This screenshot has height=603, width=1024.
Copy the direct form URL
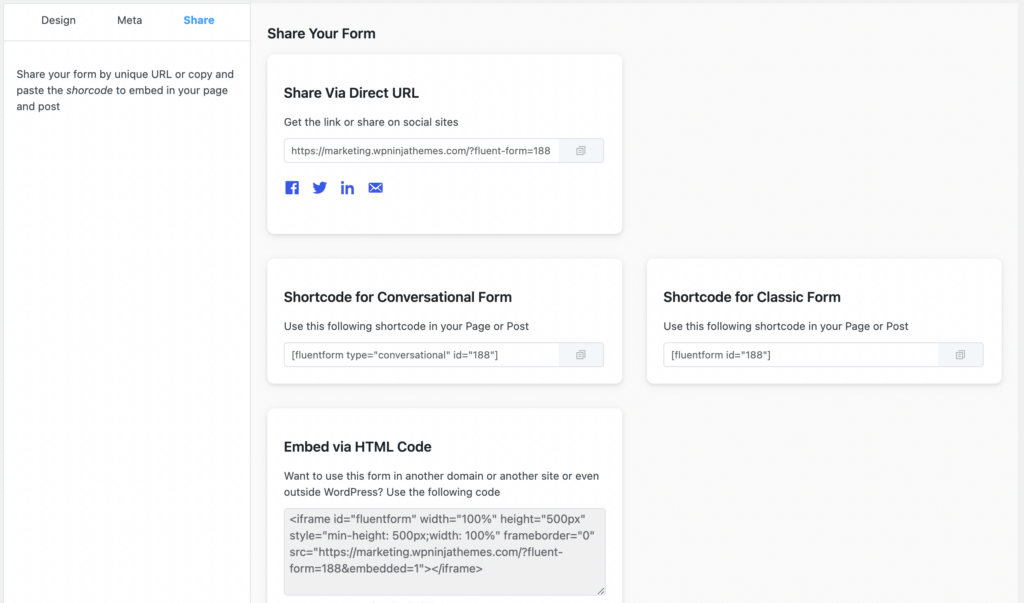[581, 151]
